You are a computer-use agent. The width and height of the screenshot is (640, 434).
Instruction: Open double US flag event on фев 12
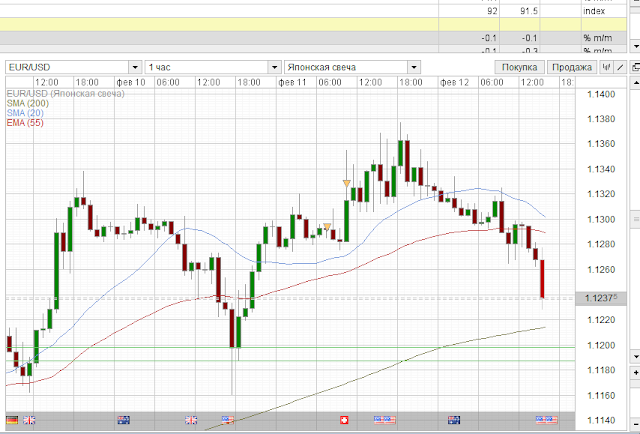point(547,420)
